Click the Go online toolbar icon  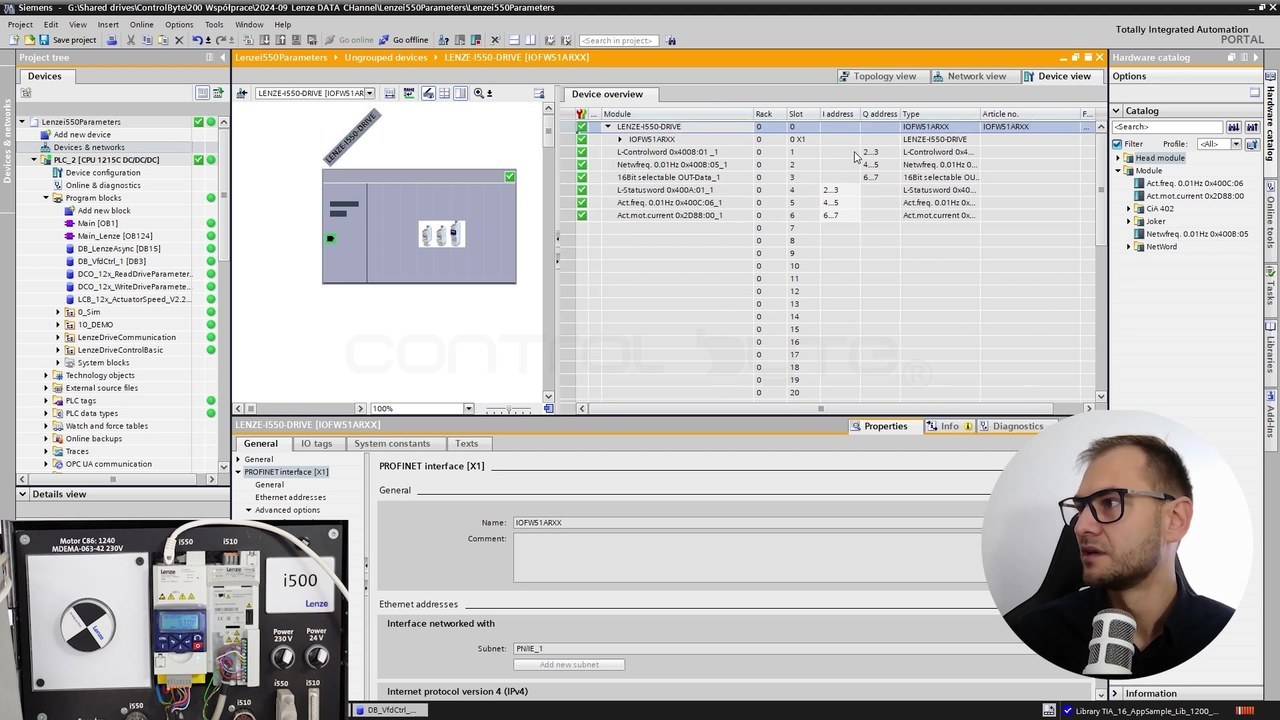[349, 40]
